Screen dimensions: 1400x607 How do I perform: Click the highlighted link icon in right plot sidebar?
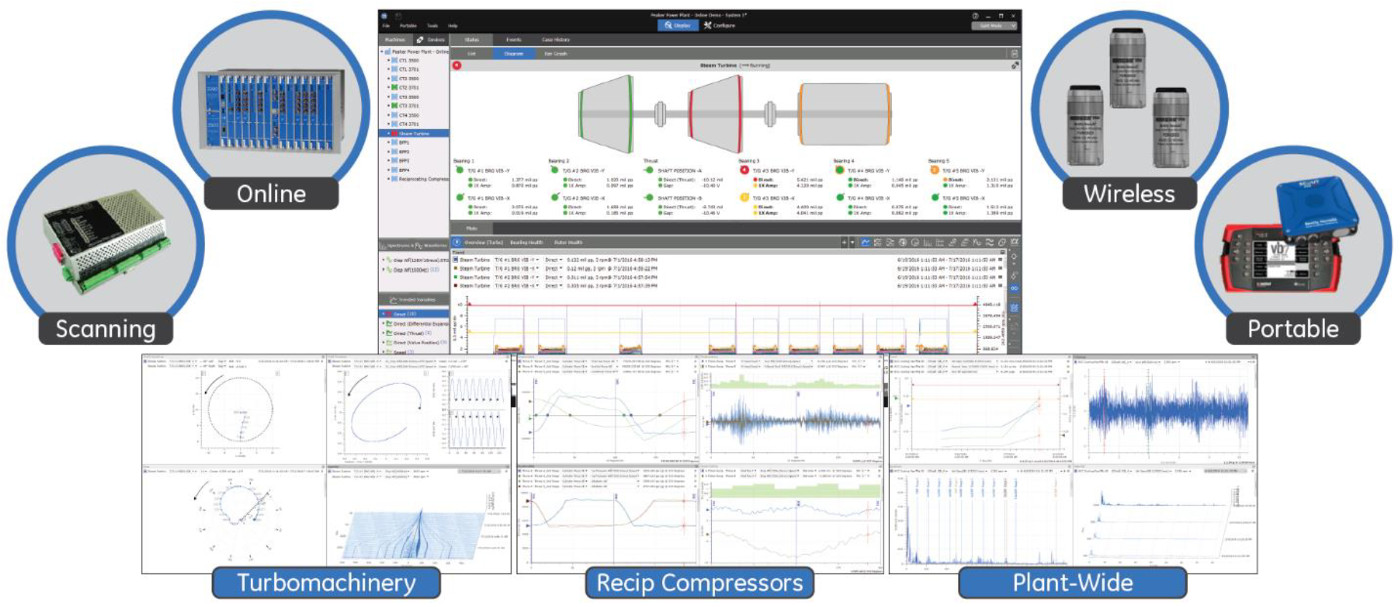click(x=1014, y=288)
